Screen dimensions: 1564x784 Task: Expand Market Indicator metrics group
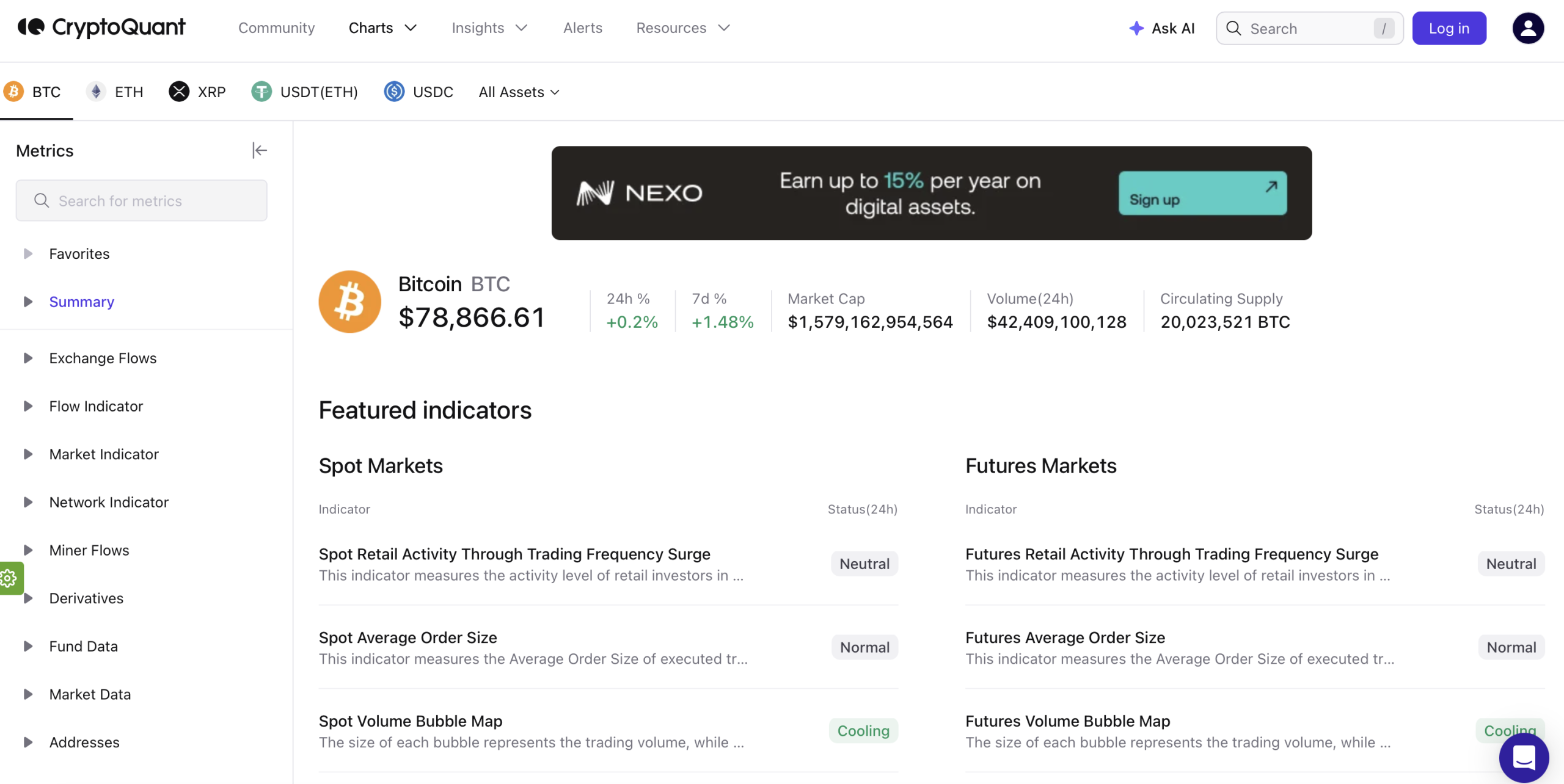click(x=27, y=454)
